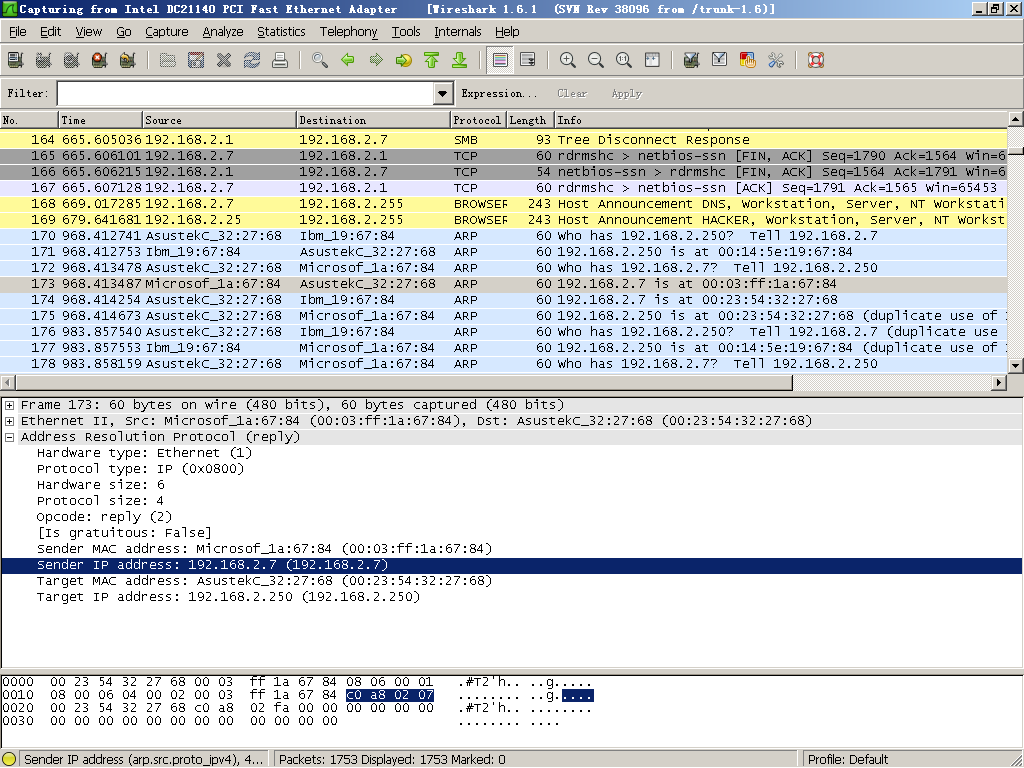Sort by Length column header
Image resolution: width=1024 pixels, height=768 pixels.
click(x=530, y=120)
